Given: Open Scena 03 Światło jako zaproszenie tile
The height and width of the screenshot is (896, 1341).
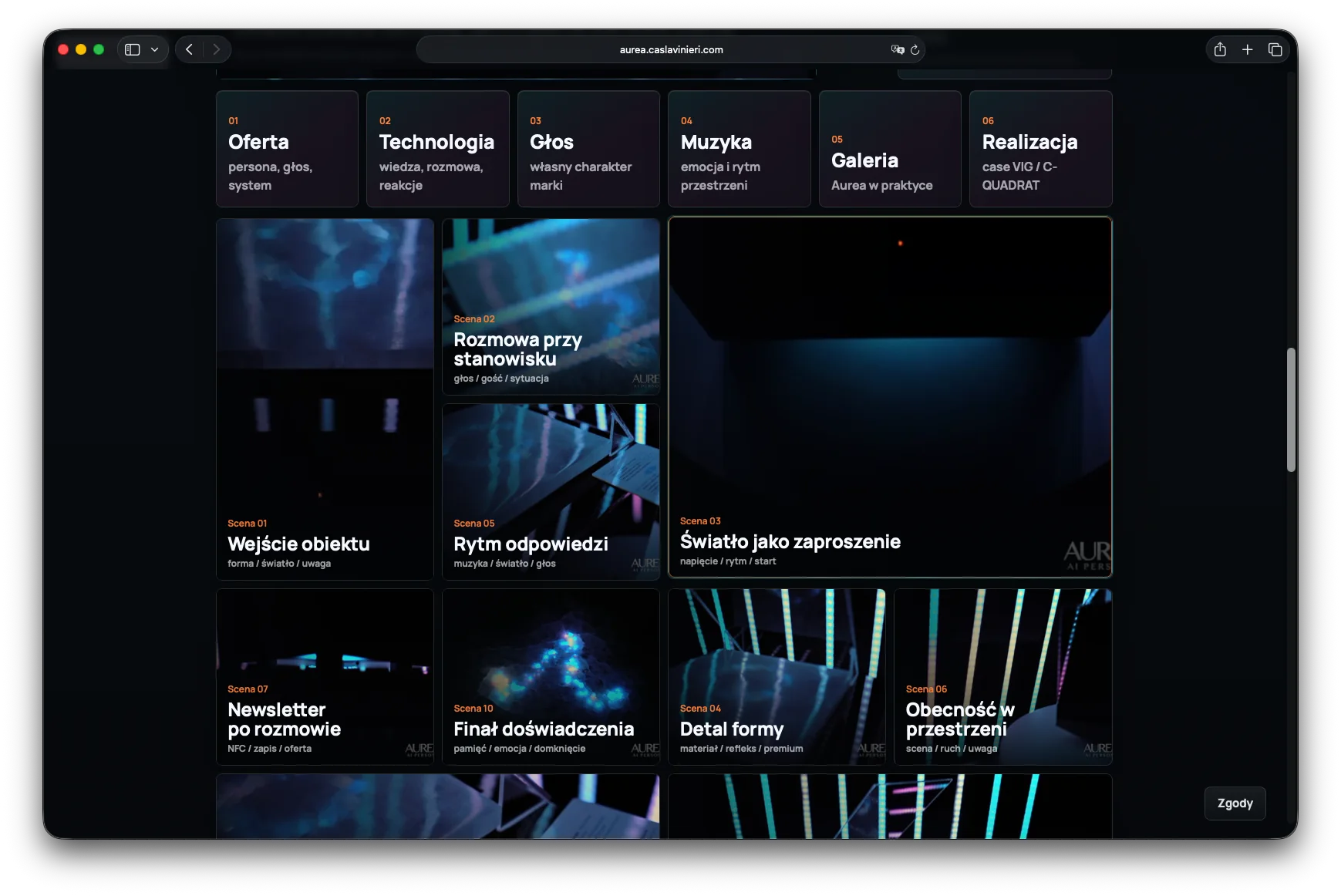Looking at the screenshot, I should (890, 397).
